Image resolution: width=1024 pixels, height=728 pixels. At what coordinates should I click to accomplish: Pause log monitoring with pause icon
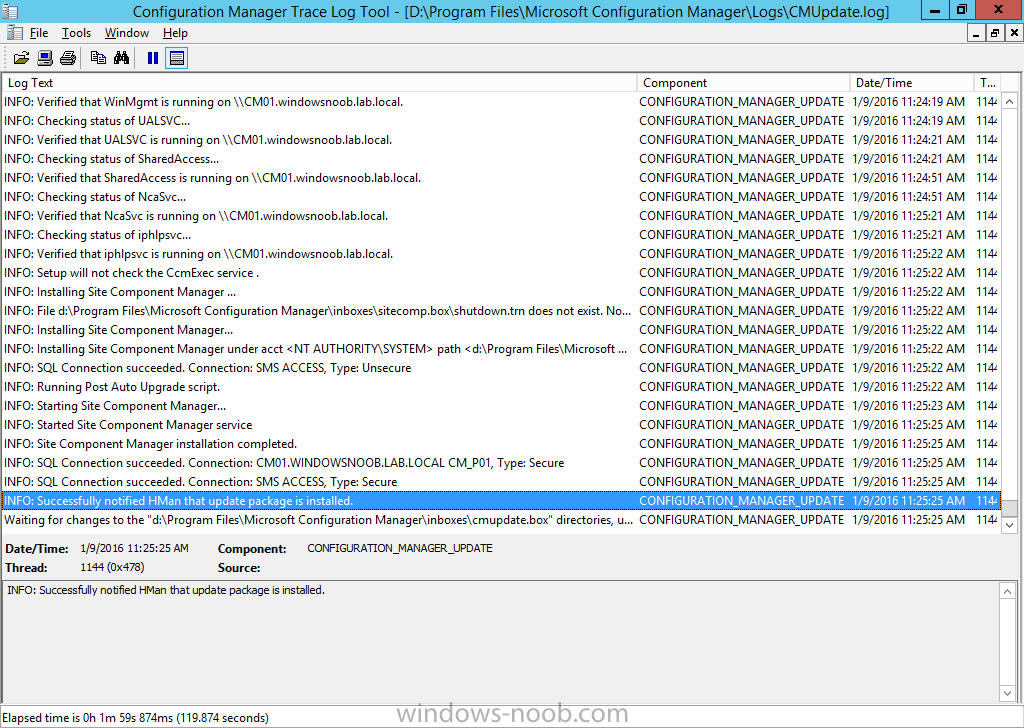153,58
